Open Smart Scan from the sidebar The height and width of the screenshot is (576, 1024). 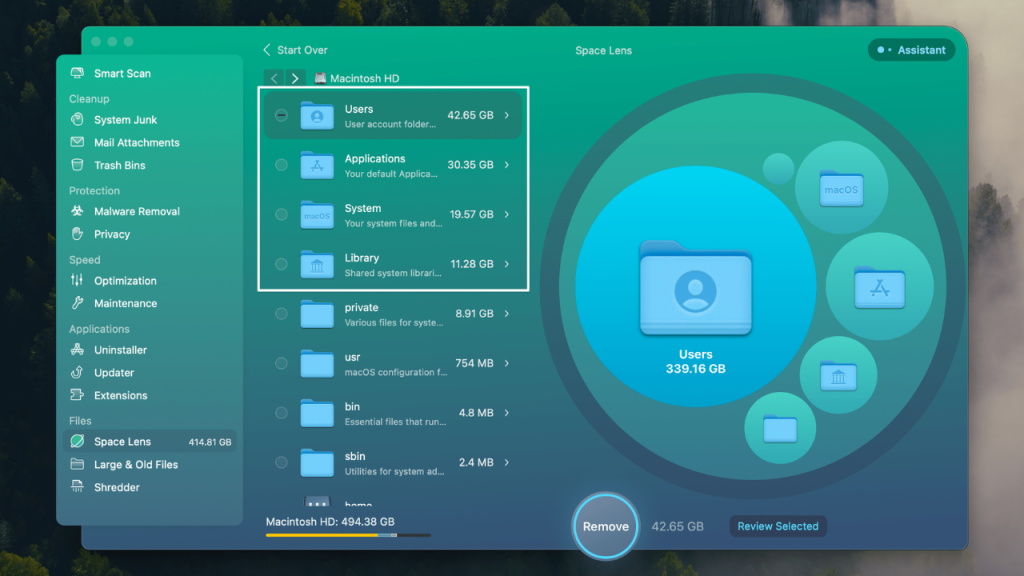click(122, 74)
